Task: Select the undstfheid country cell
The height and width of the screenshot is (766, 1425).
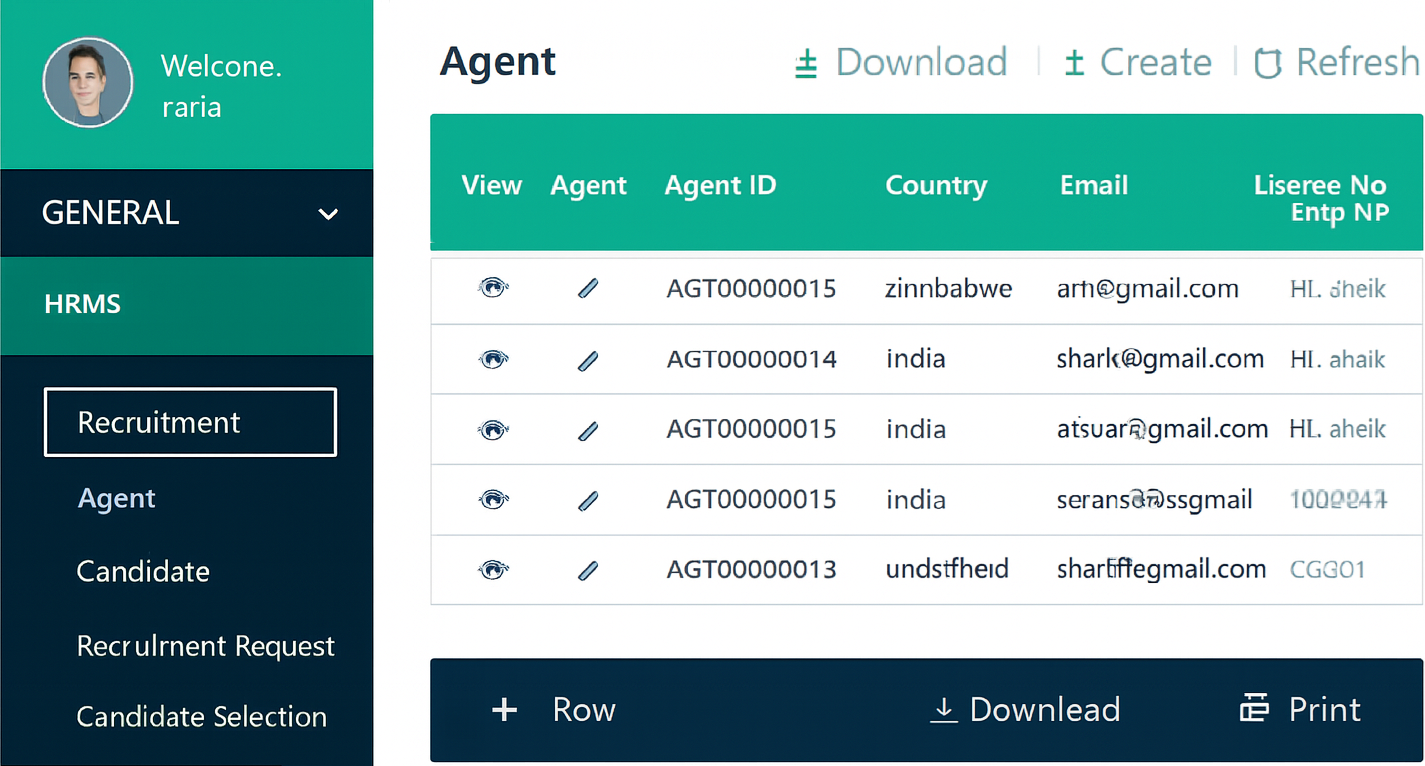Action: tap(947, 570)
